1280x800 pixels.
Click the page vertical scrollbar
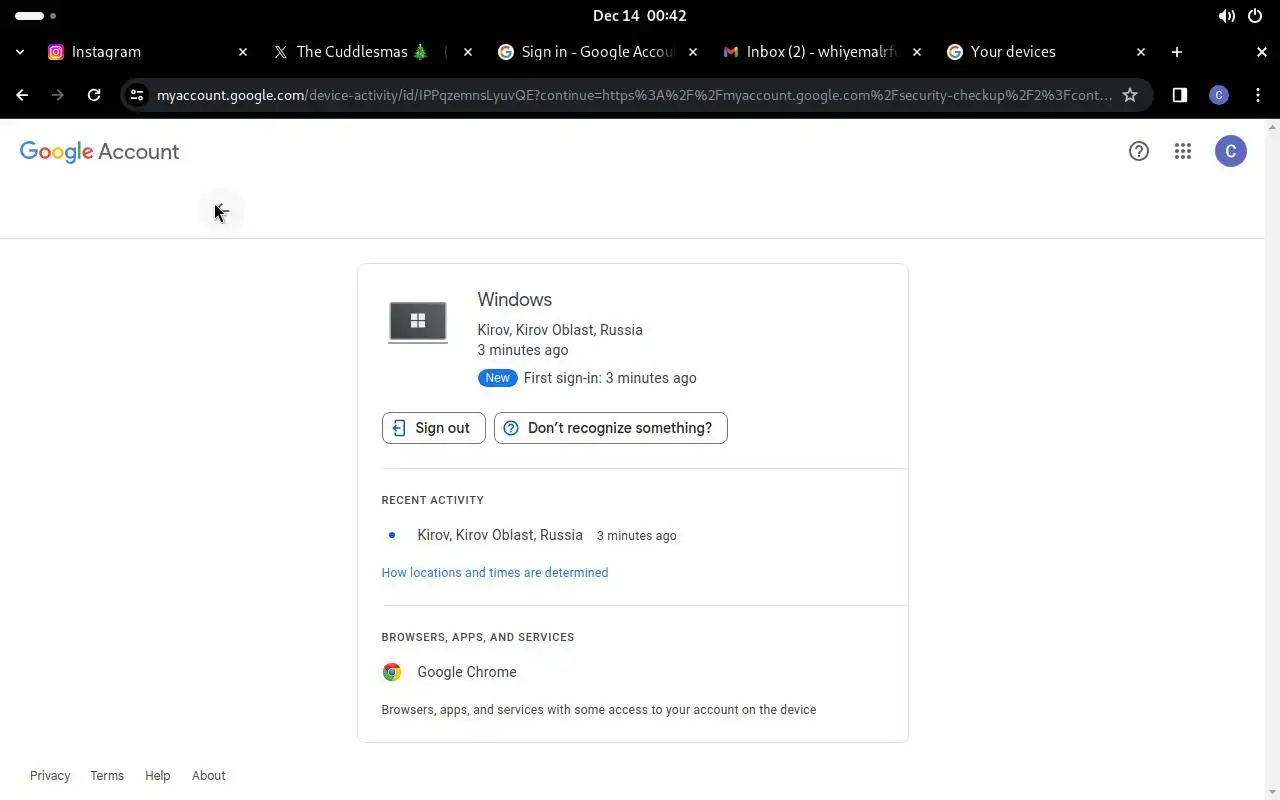(1272, 458)
